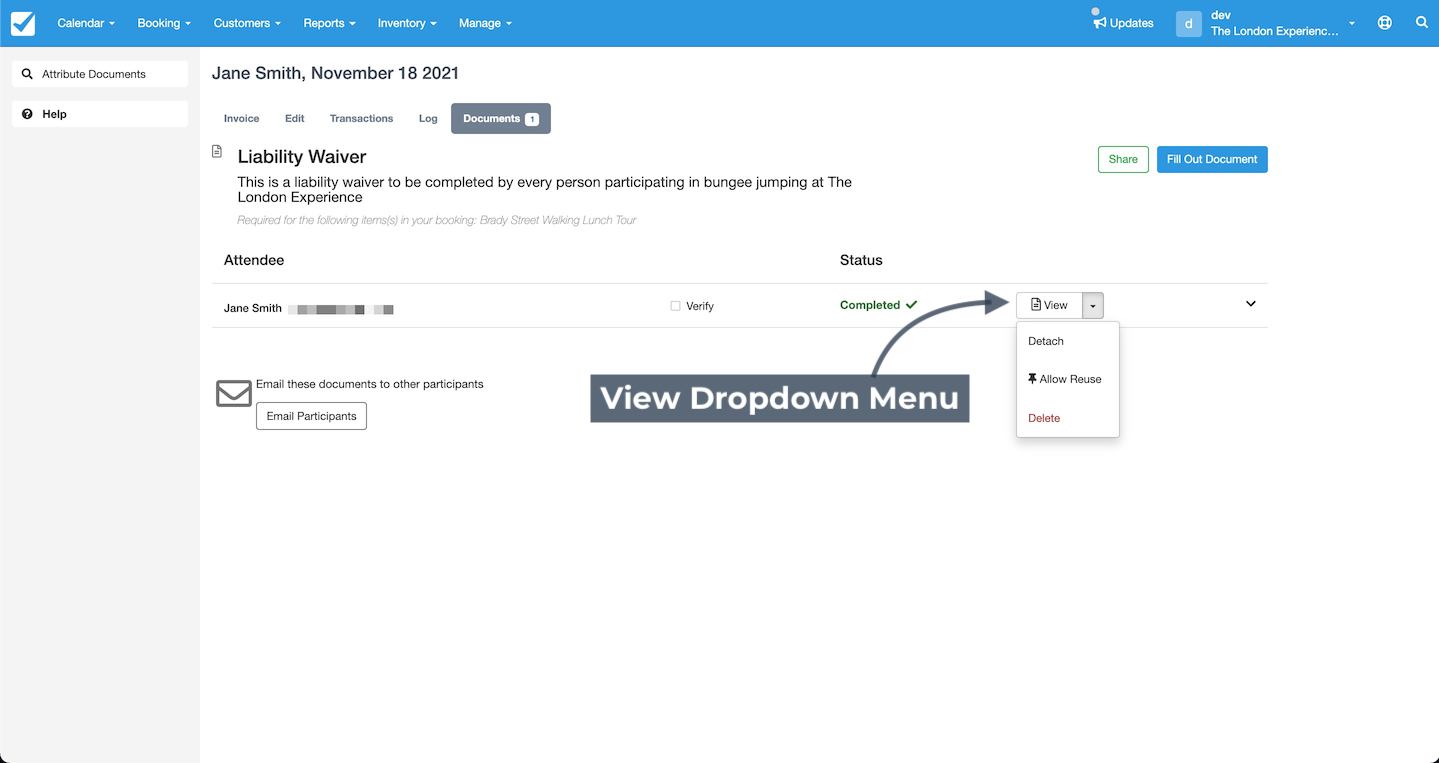Open the global search magnifier icon
This screenshot has width=1439, height=763.
1421,23
